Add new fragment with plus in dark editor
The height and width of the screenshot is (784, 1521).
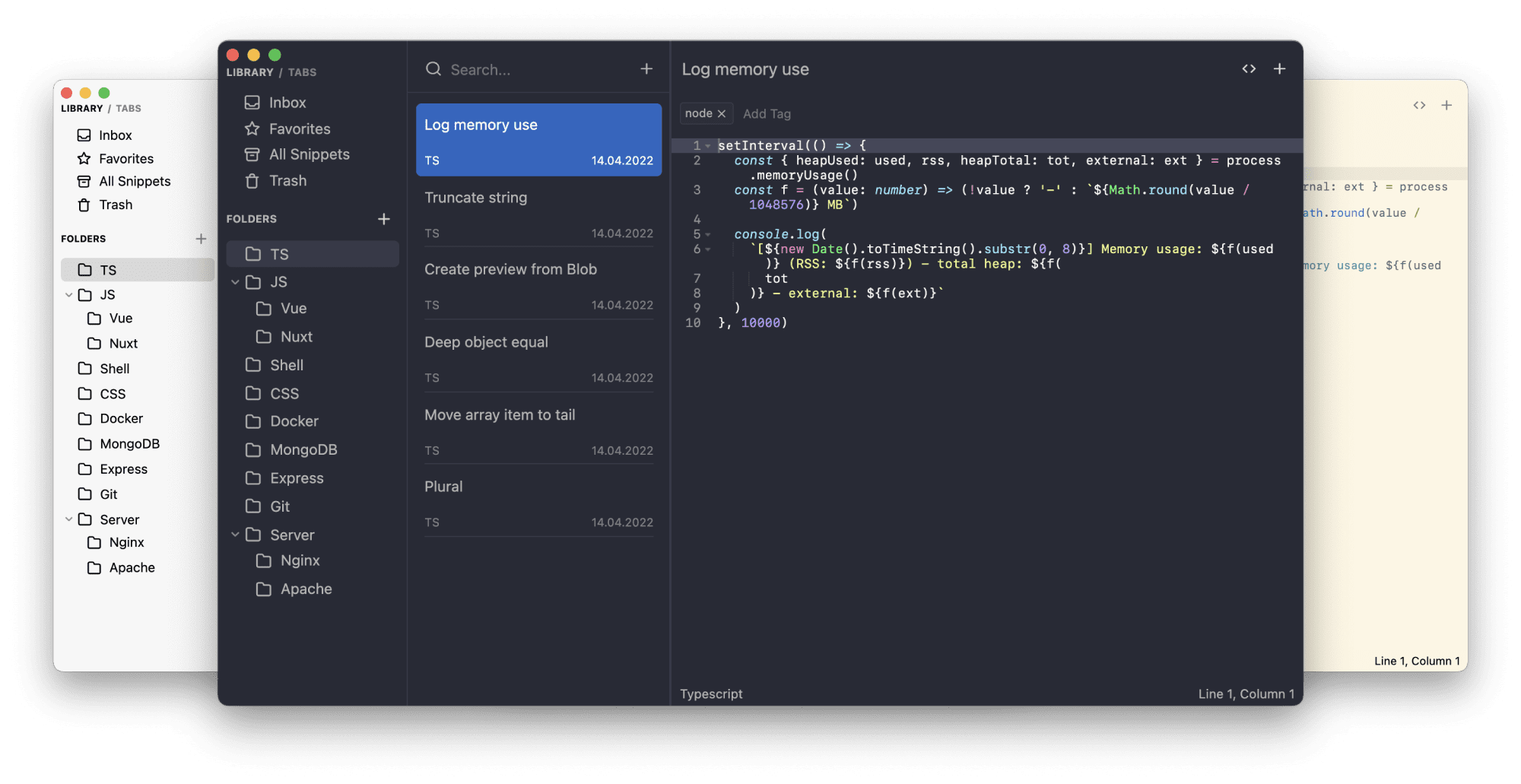(1280, 69)
